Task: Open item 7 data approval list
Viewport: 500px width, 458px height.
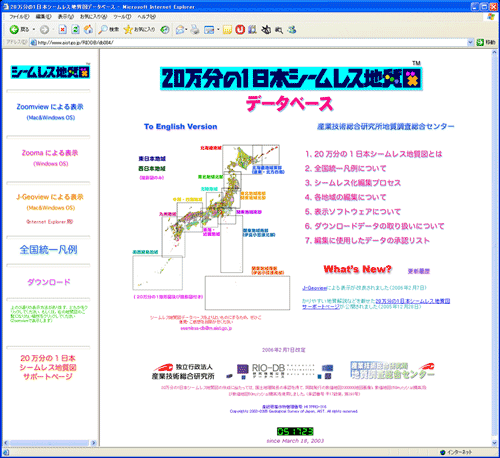Action: [x=367, y=241]
